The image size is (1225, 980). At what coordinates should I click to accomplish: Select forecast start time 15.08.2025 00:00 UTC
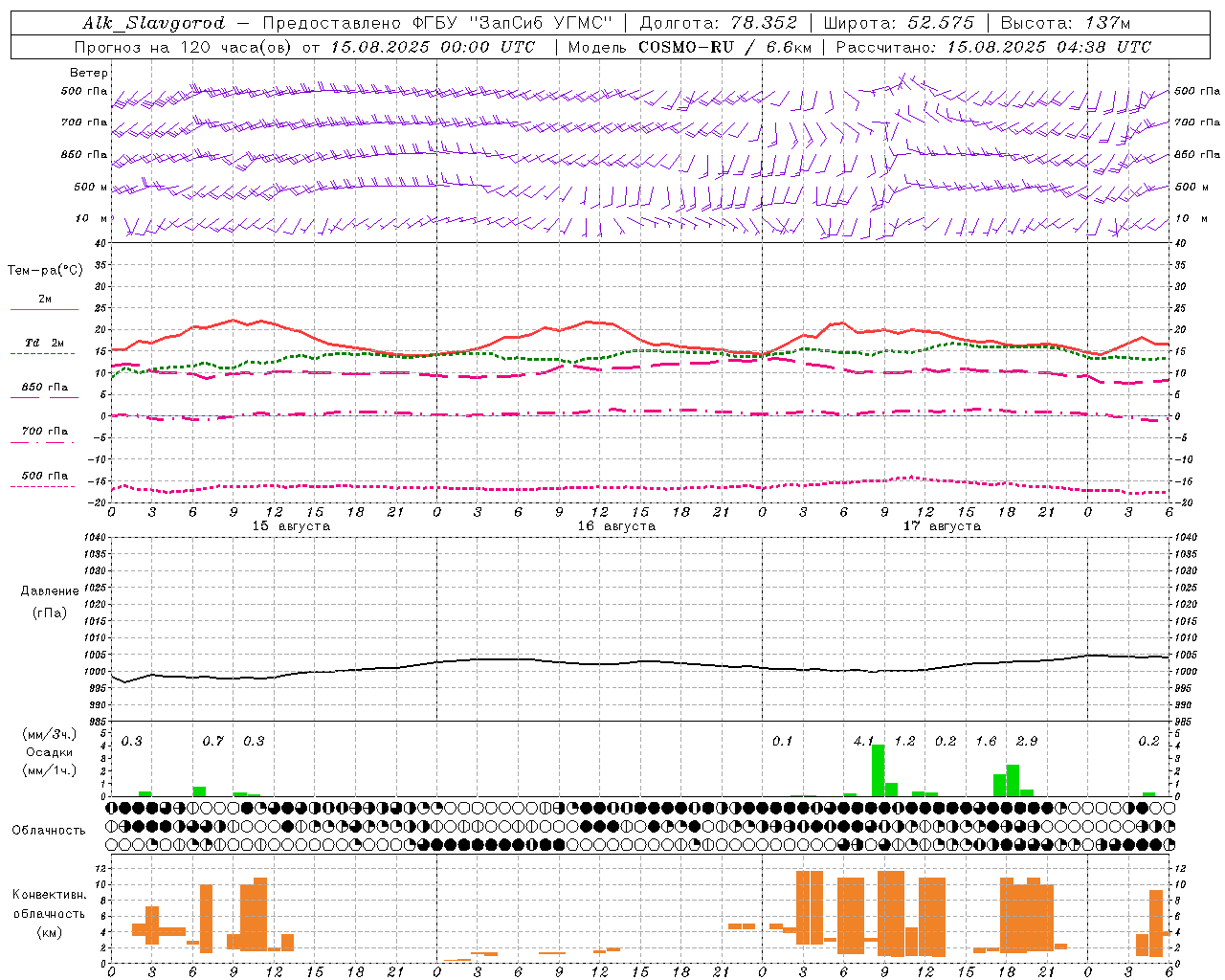[433, 47]
